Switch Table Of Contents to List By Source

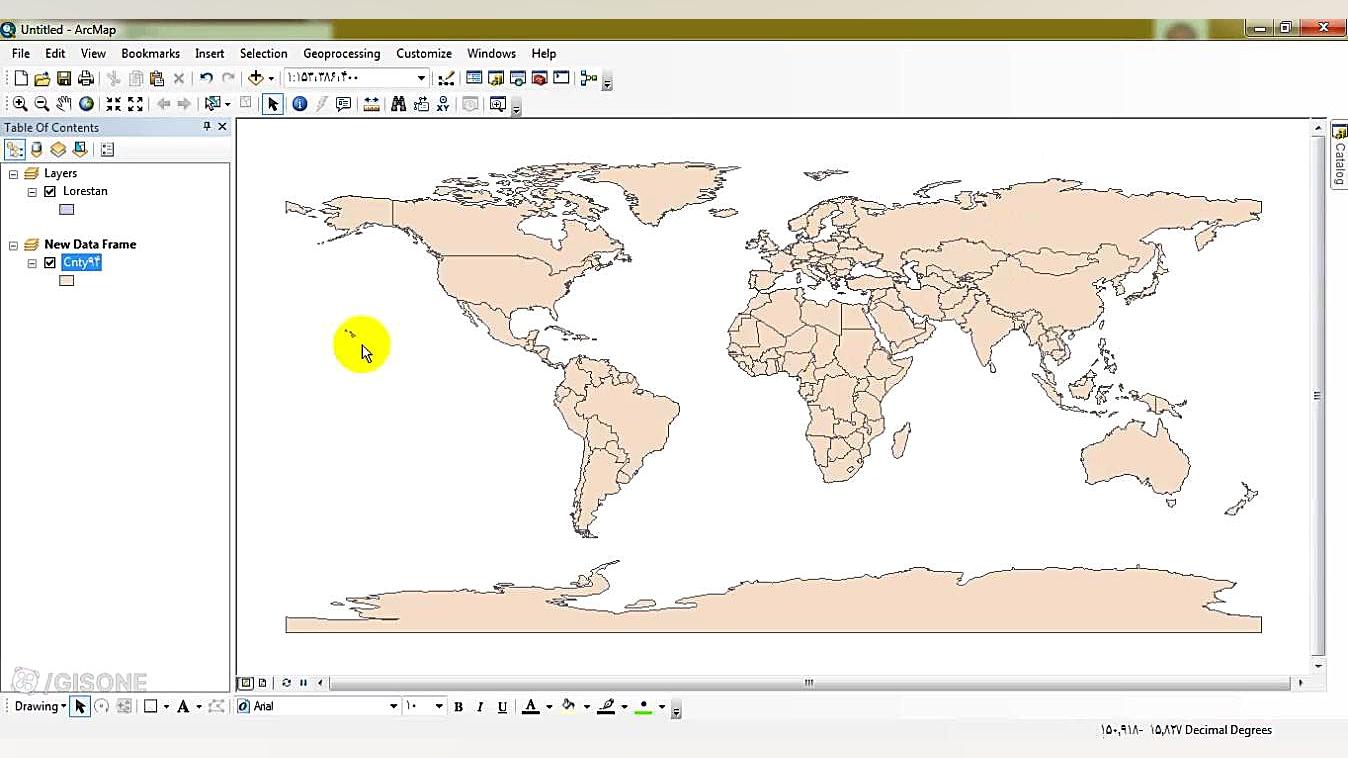(36, 149)
